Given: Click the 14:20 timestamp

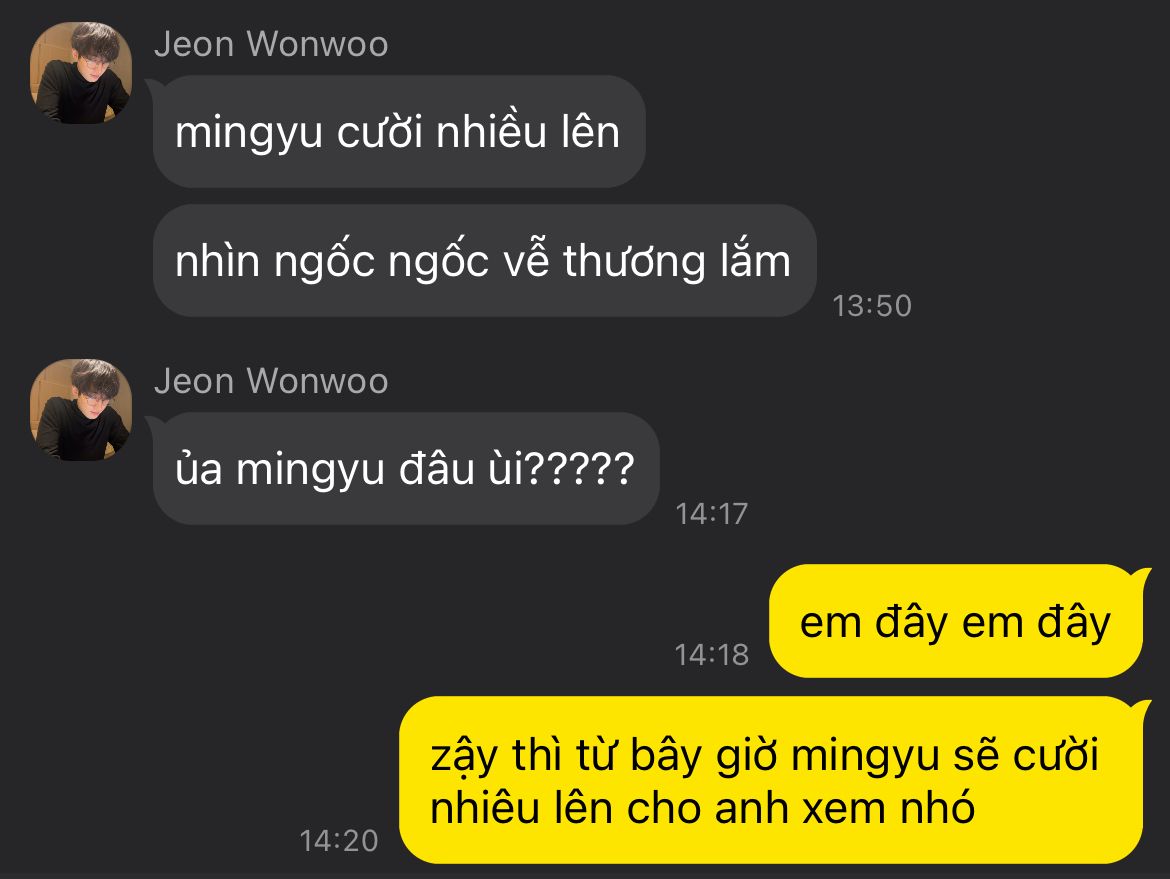Looking at the screenshot, I should (339, 841).
